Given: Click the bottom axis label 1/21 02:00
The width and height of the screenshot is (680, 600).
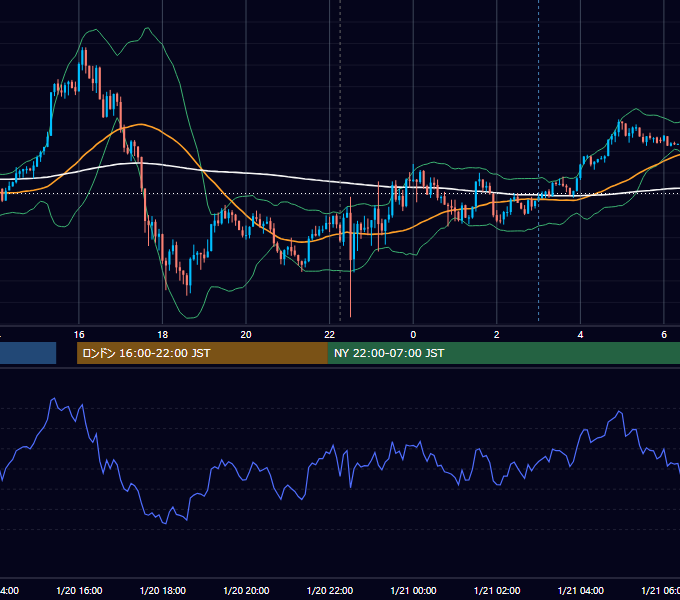Looking at the screenshot, I should point(497,590).
